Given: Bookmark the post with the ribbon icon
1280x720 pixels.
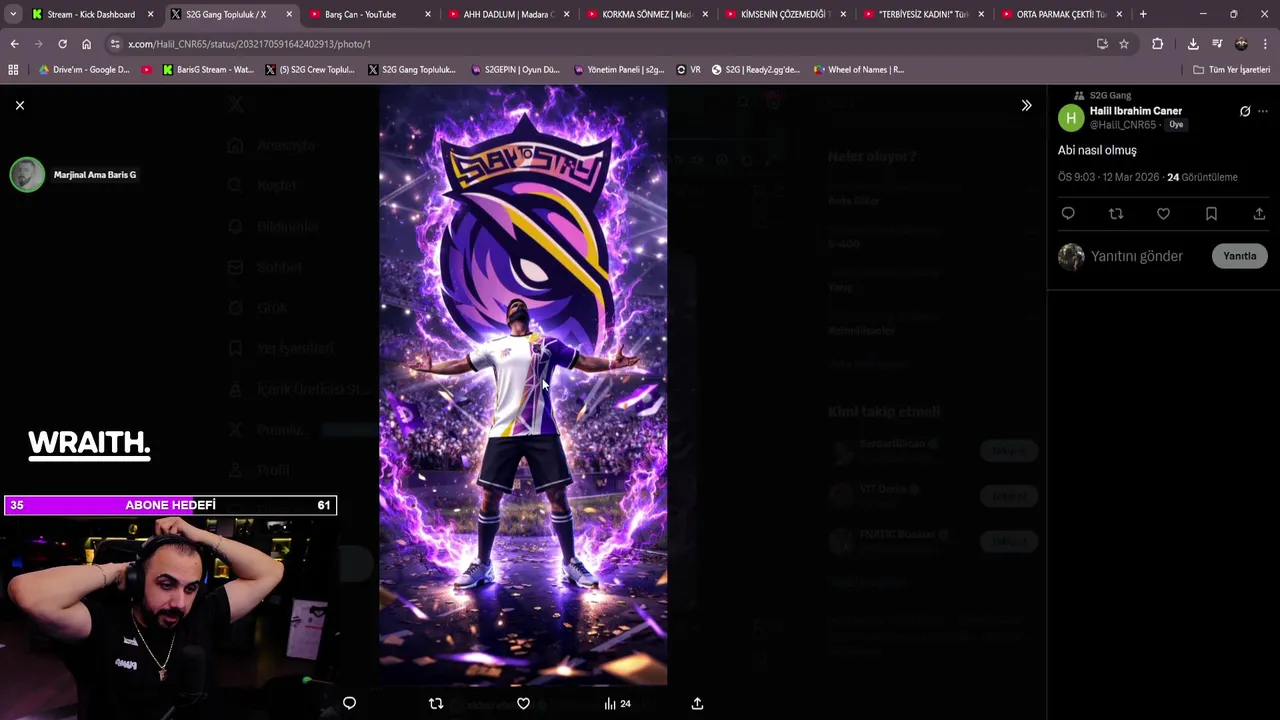Looking at the screenshot, I should click(1211, 214).
